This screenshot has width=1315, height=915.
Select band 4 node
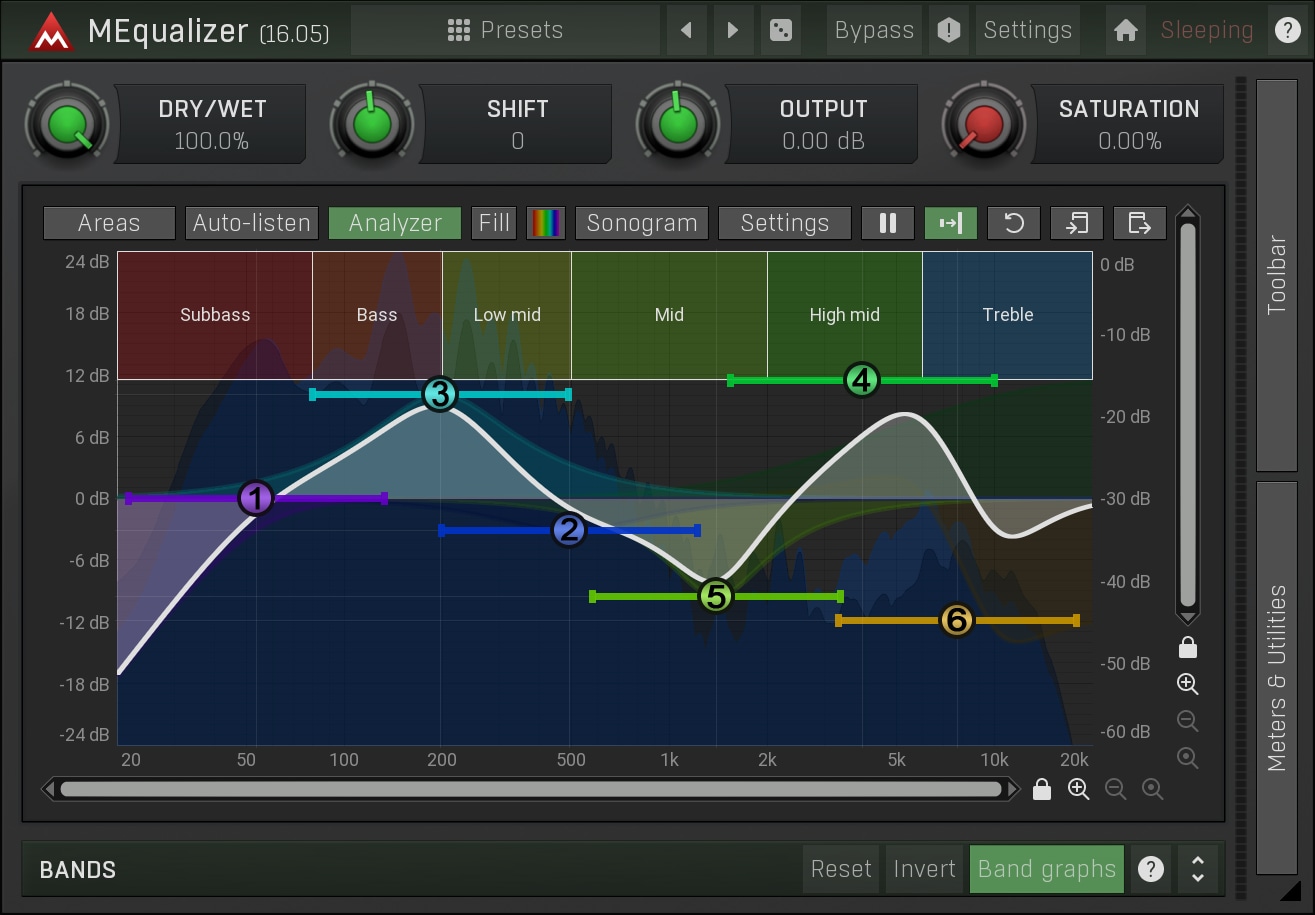(862, 380)
